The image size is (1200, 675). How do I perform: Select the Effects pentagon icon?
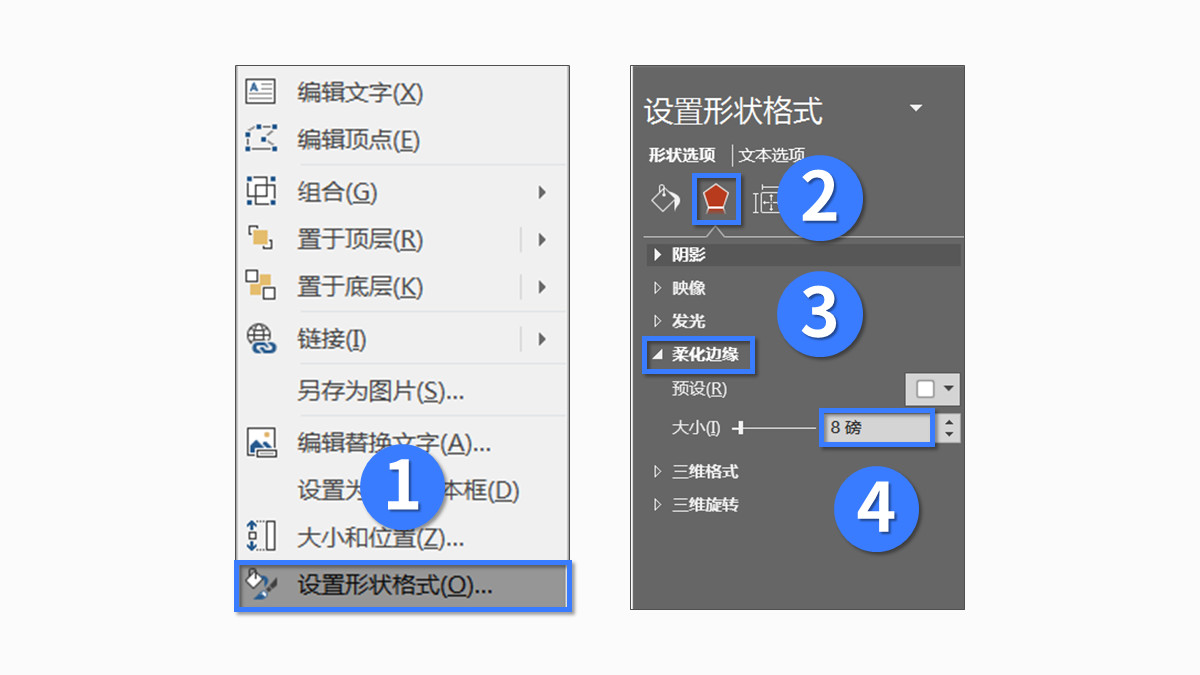pos(715,199)
